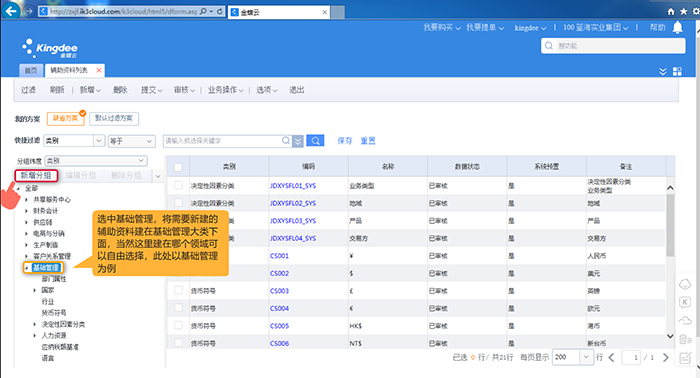Click the 重置 filter link
Image resolution: width=700 pixels, height=378 pixels.
tap(368, 141)
